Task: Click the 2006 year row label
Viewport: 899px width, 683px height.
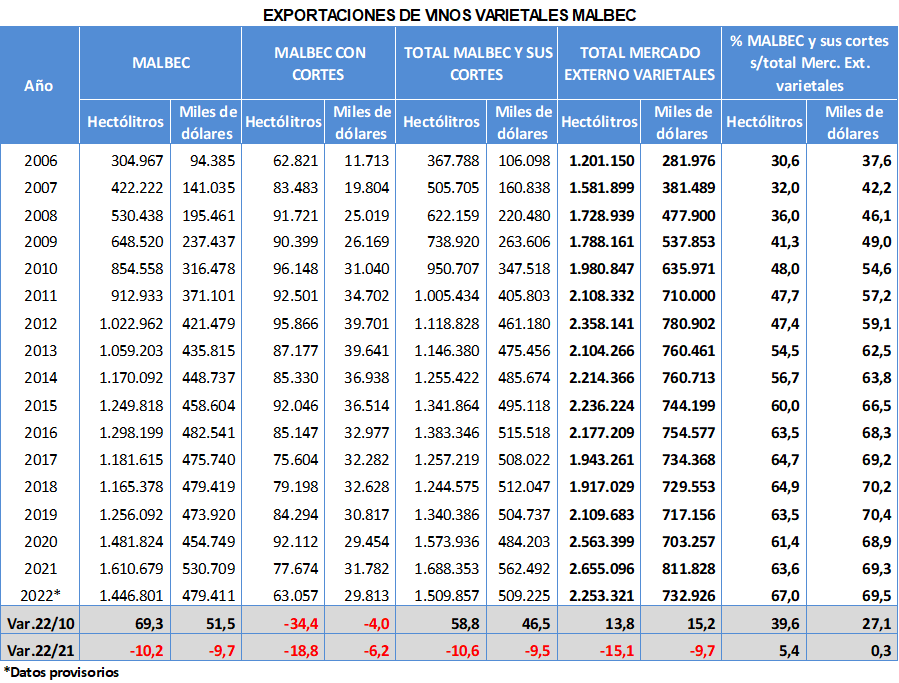Action: tap(38, 161)
